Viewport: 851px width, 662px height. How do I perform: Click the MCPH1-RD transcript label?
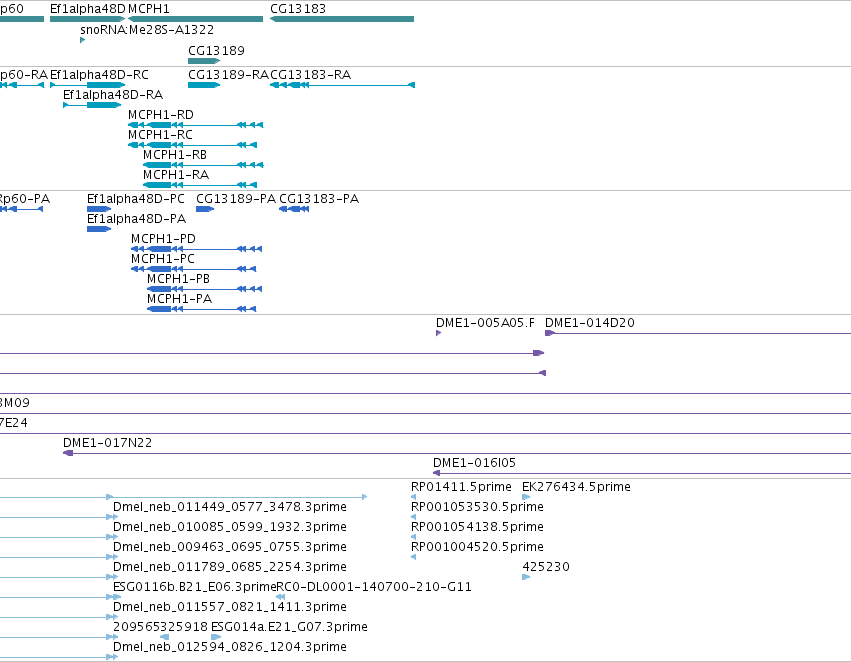[161, 115]
